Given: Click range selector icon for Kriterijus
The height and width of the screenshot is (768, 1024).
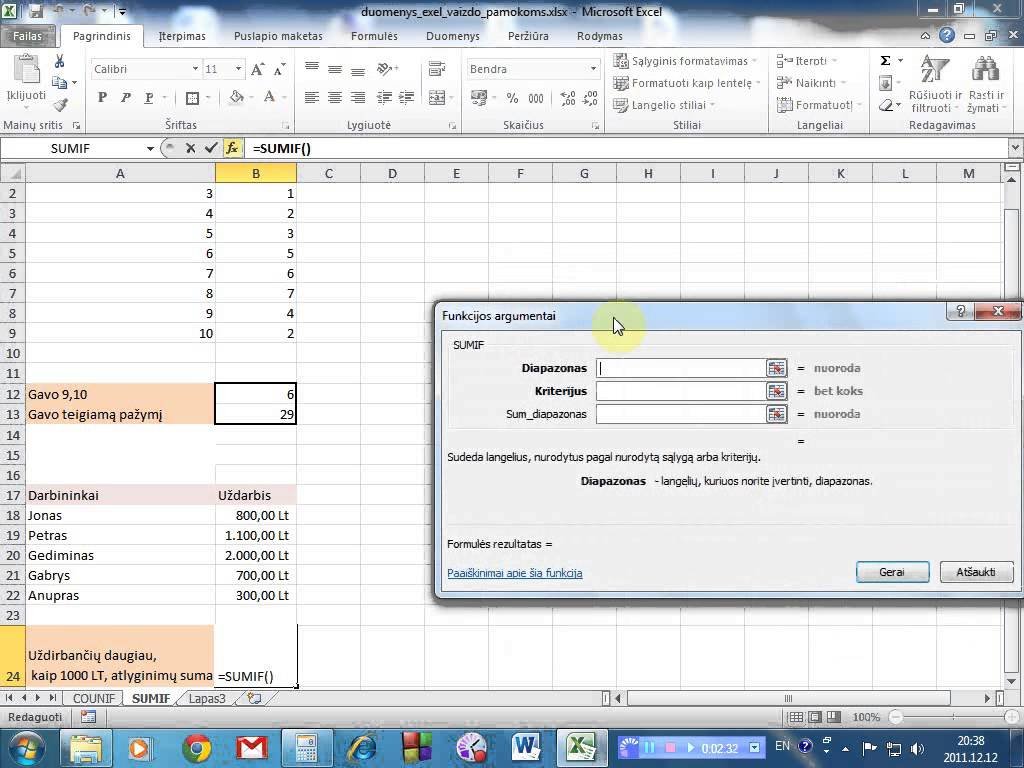Looking at the screenshot, I should coord(776,391).
